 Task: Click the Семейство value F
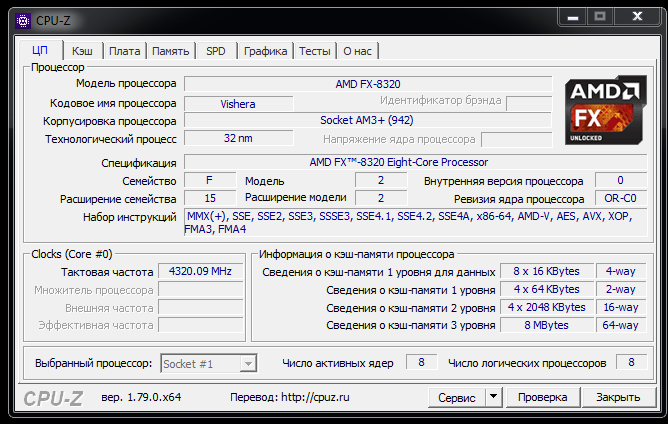tap(210, 180)
